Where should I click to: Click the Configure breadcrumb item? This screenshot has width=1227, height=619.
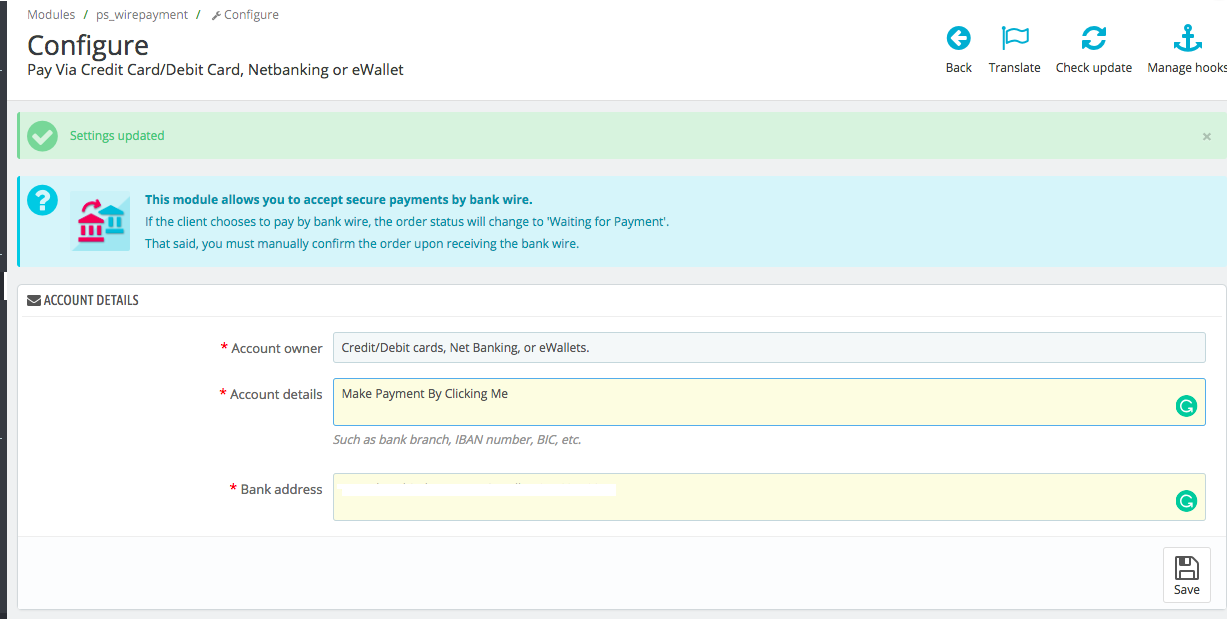250,15
